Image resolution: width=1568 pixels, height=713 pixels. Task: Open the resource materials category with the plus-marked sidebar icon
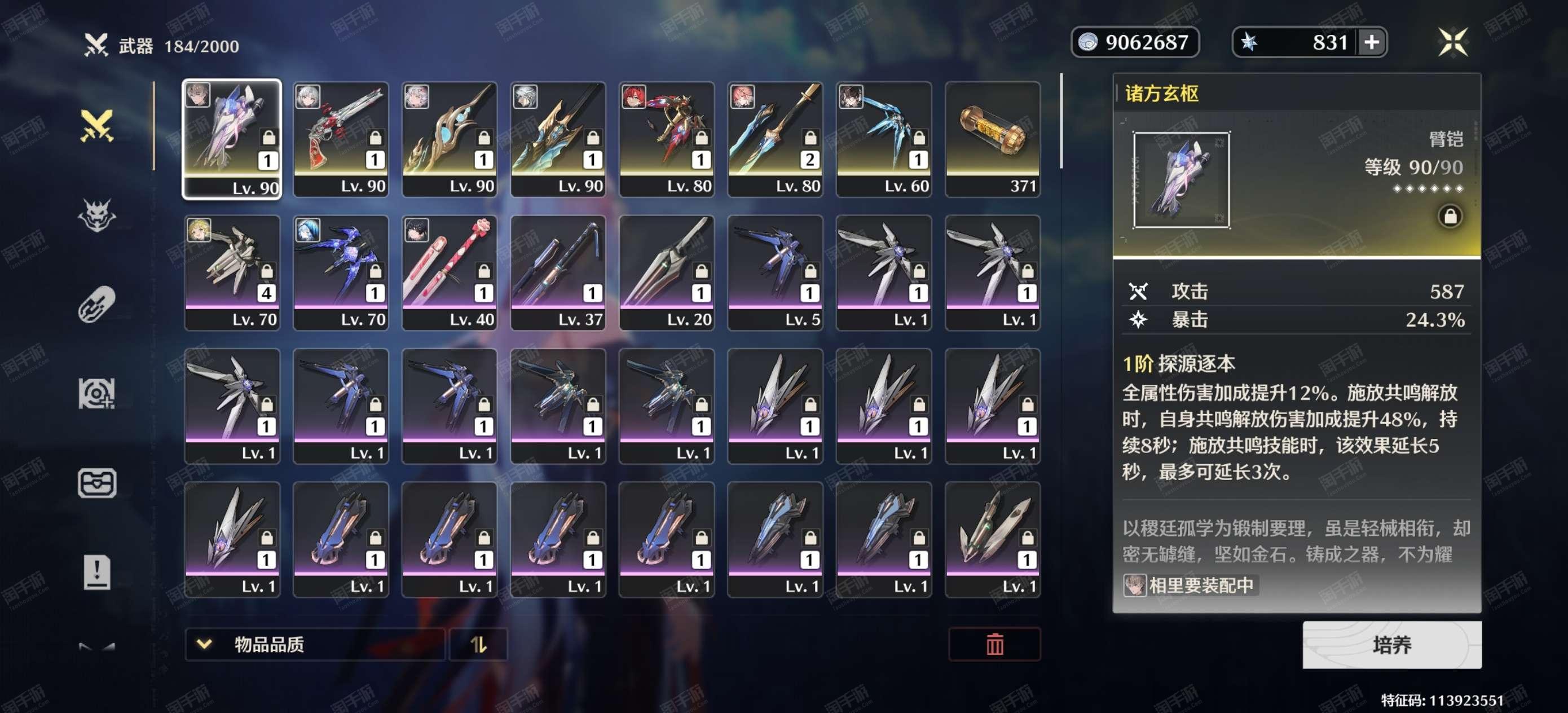[97, 394]
